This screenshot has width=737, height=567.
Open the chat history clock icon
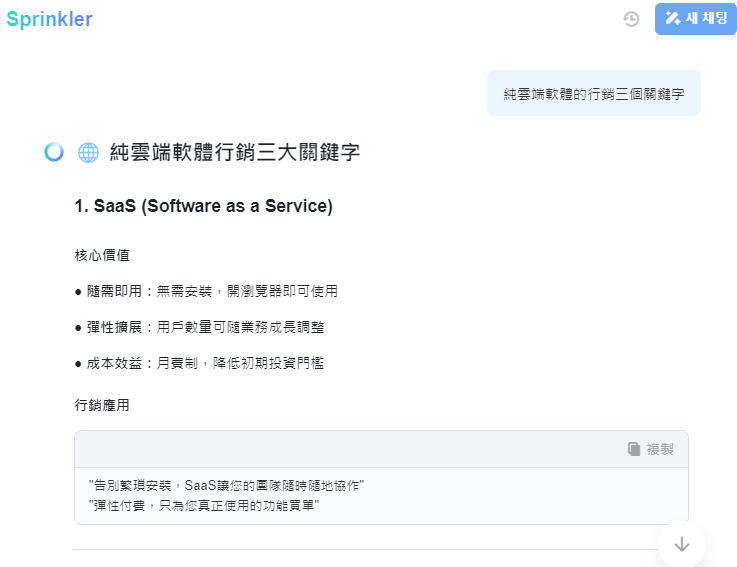point(631,19)
